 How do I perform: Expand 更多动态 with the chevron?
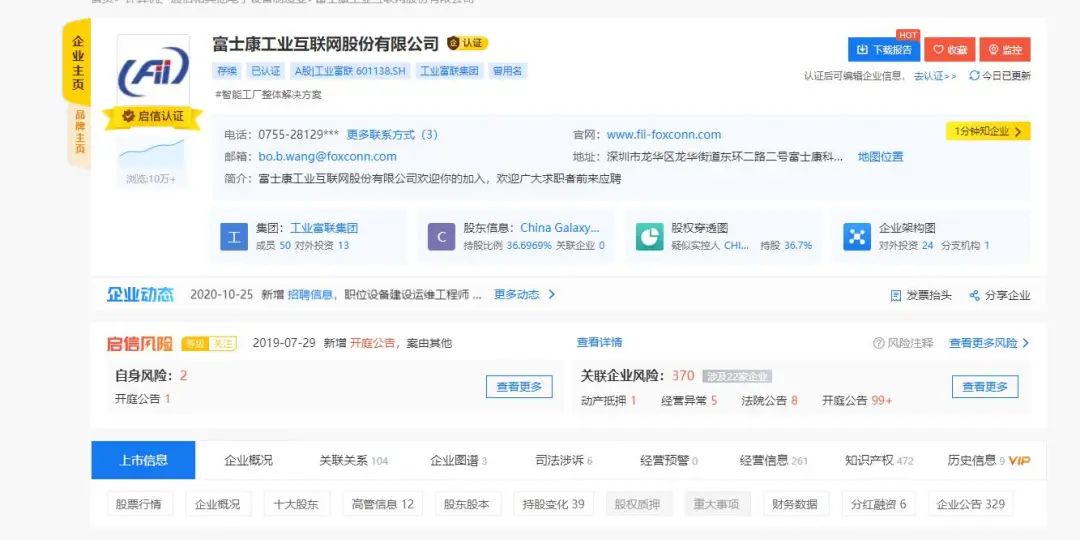point(551,295)
